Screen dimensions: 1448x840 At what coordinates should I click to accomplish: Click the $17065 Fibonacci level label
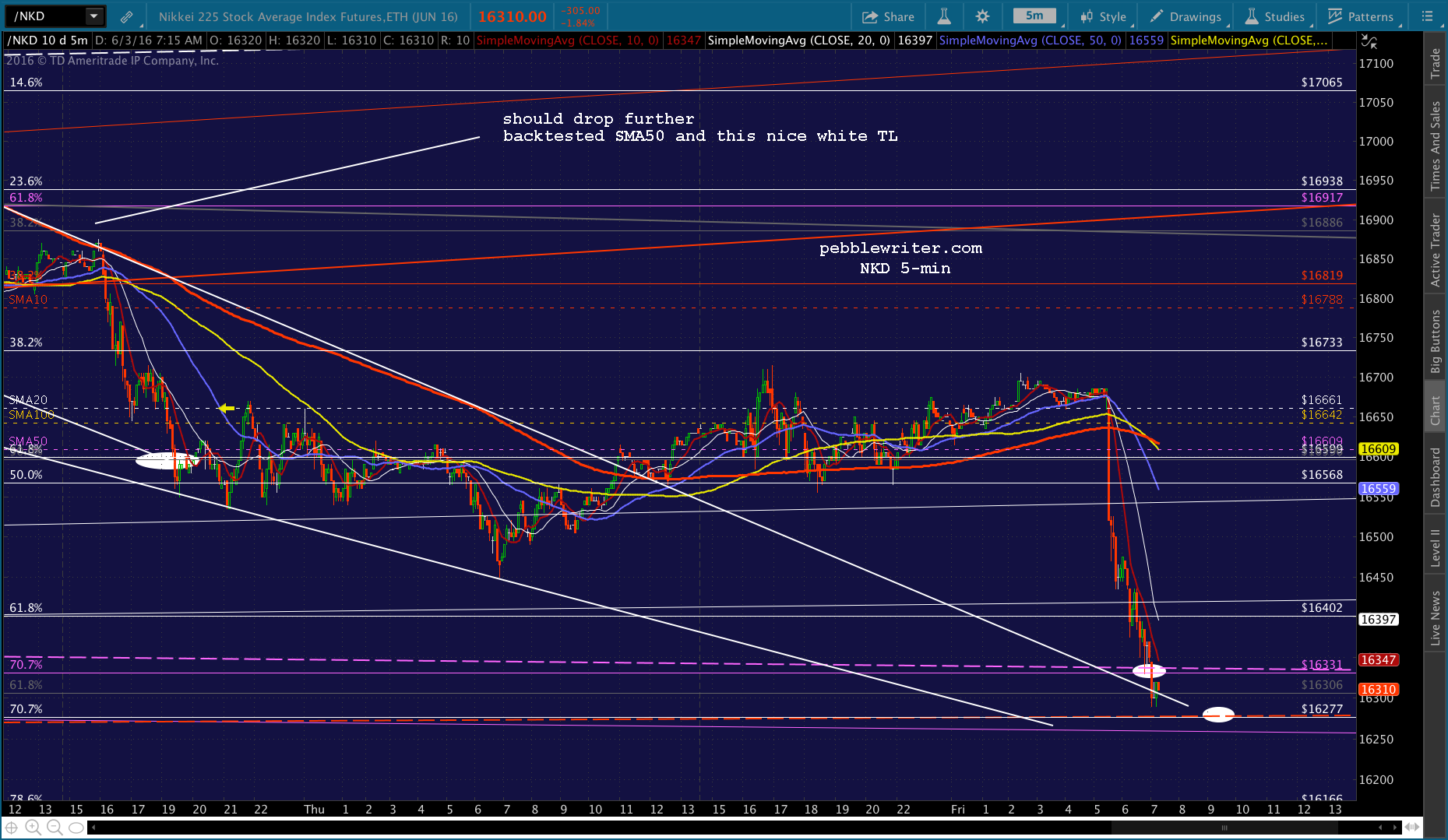[1322, 83]
